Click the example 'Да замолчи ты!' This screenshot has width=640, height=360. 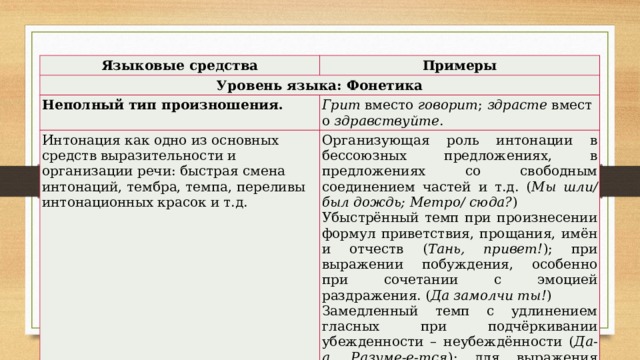(489, 296)
